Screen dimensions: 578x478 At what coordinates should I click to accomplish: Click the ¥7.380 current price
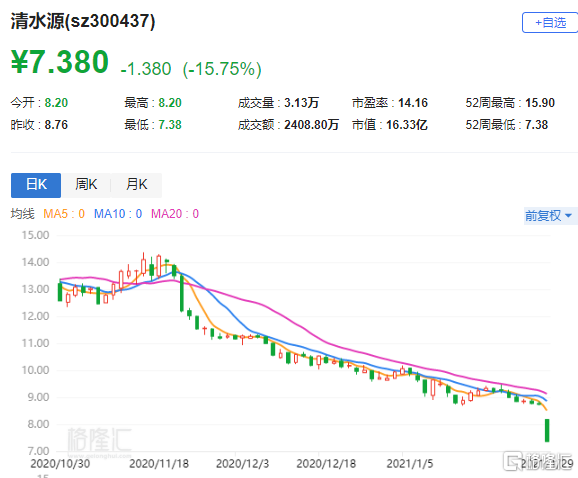(60, 62)
